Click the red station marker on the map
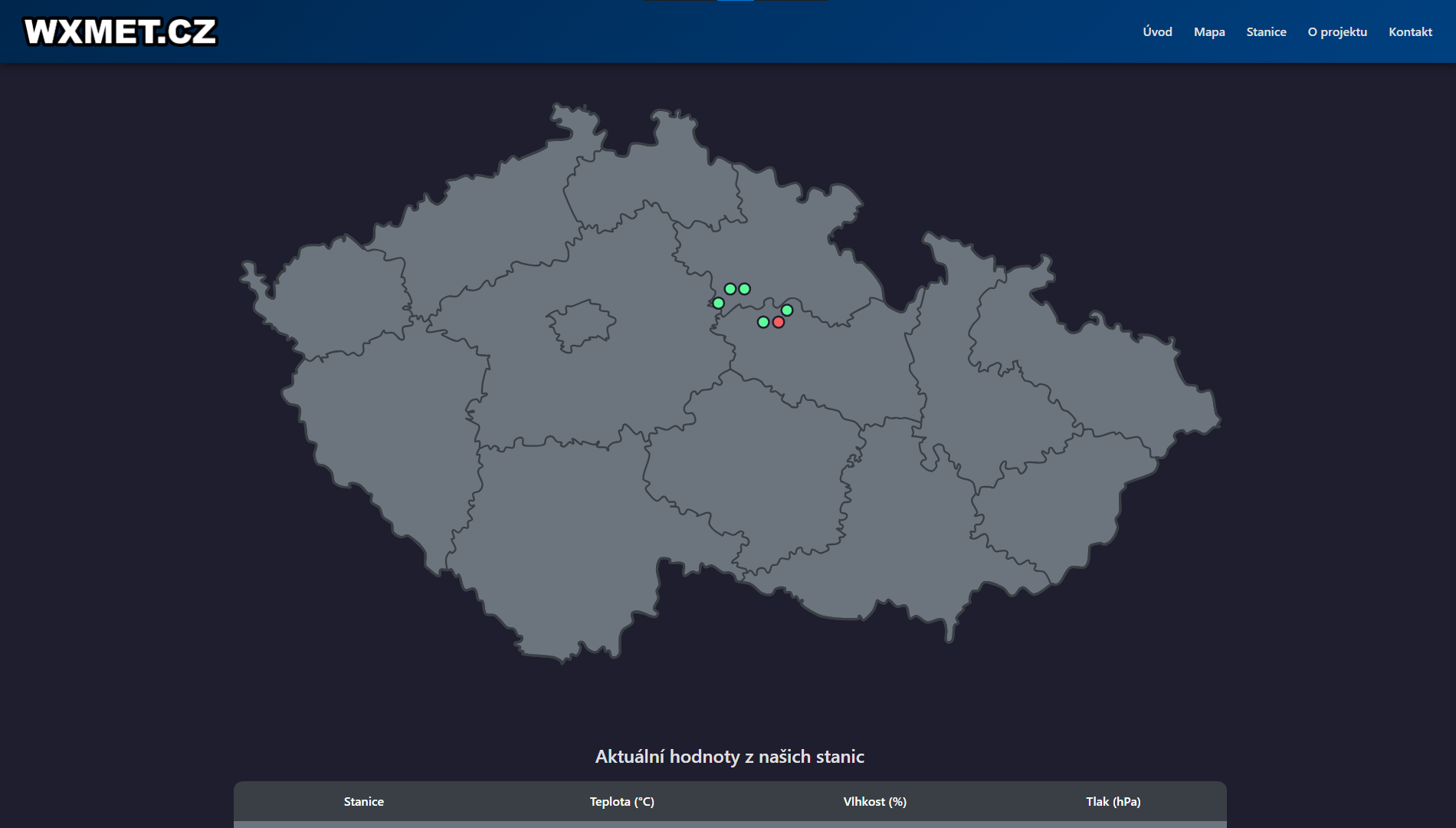Image resolution: width=1456 pixels, height=828 pixels. tap(779, 322)
